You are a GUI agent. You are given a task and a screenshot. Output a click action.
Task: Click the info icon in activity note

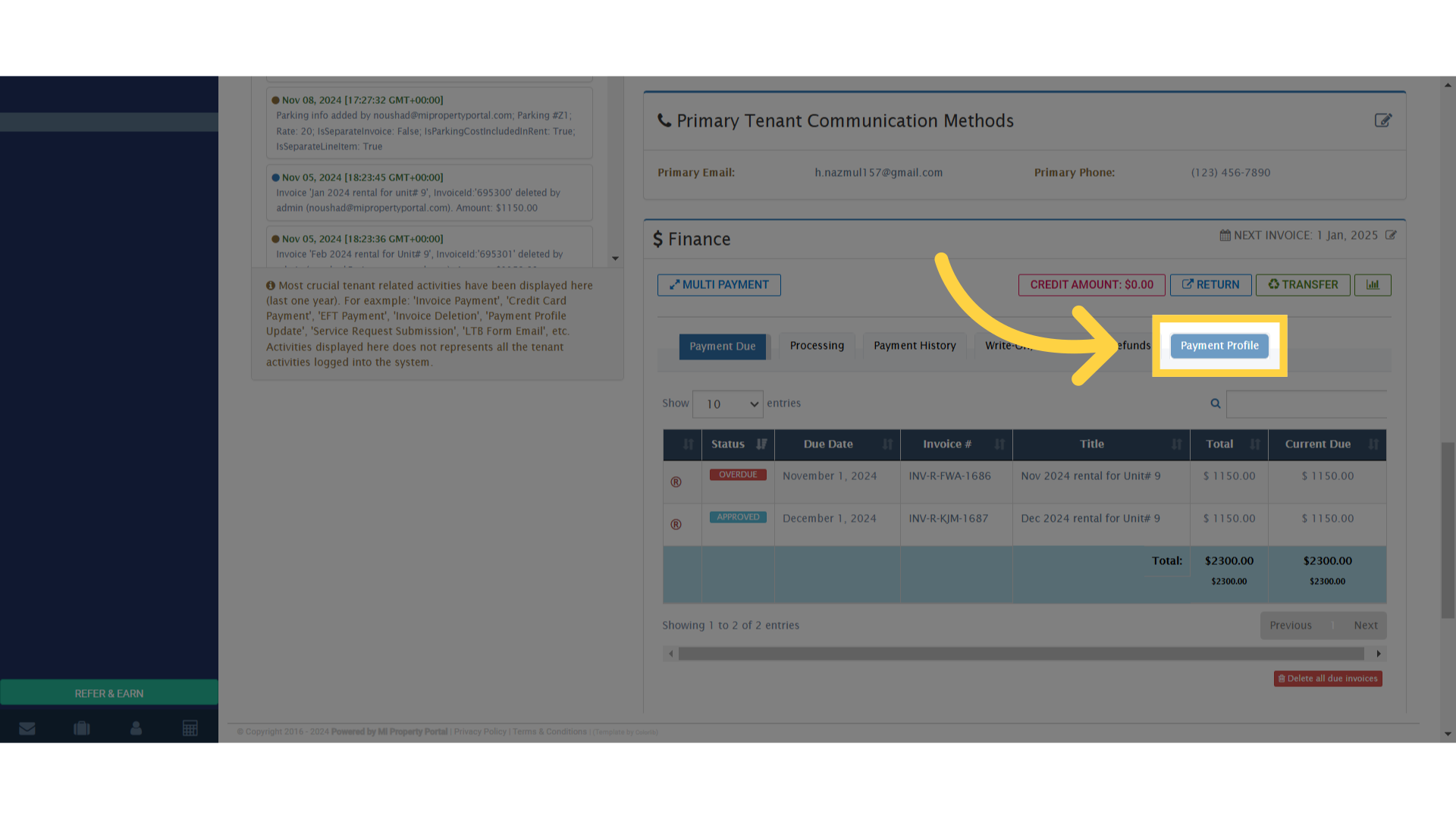click(271, 286)
